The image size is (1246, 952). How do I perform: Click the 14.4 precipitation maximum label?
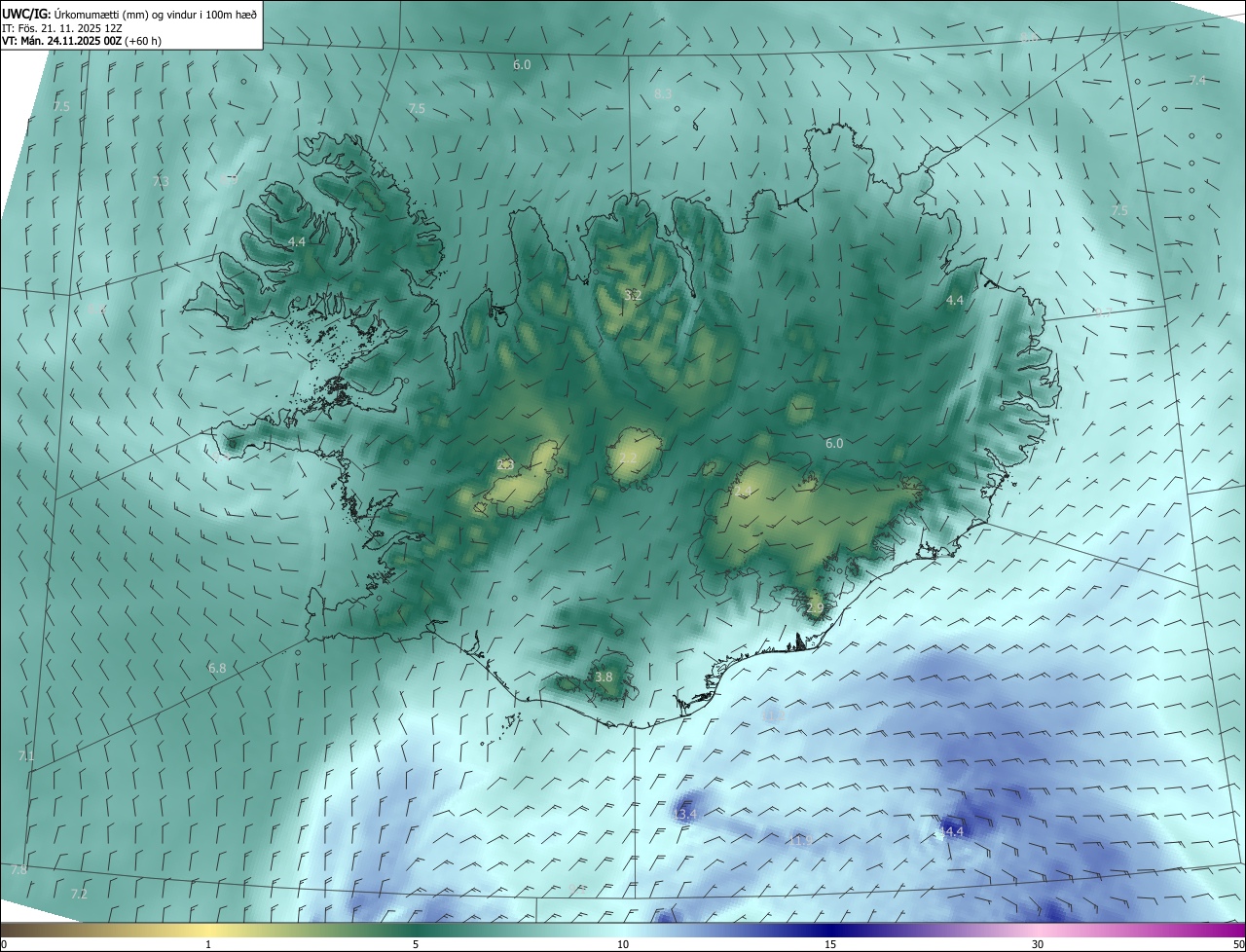[950, 831]
